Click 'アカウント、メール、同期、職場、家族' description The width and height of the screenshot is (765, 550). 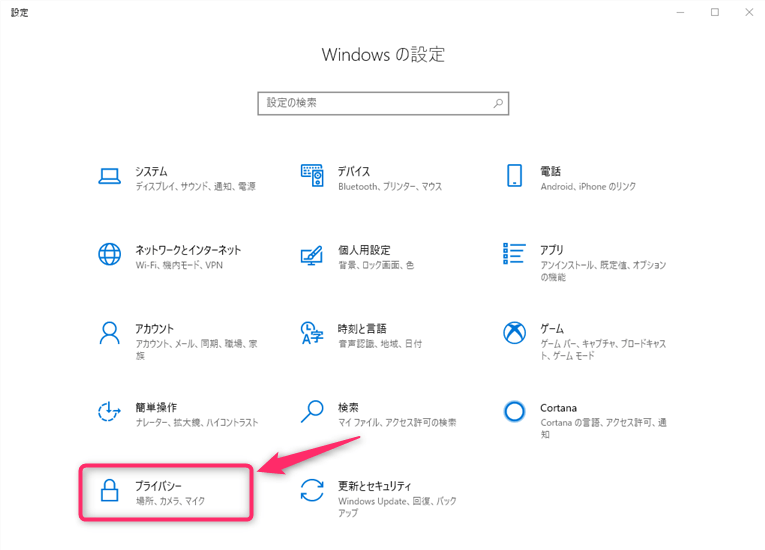point(196,349)
